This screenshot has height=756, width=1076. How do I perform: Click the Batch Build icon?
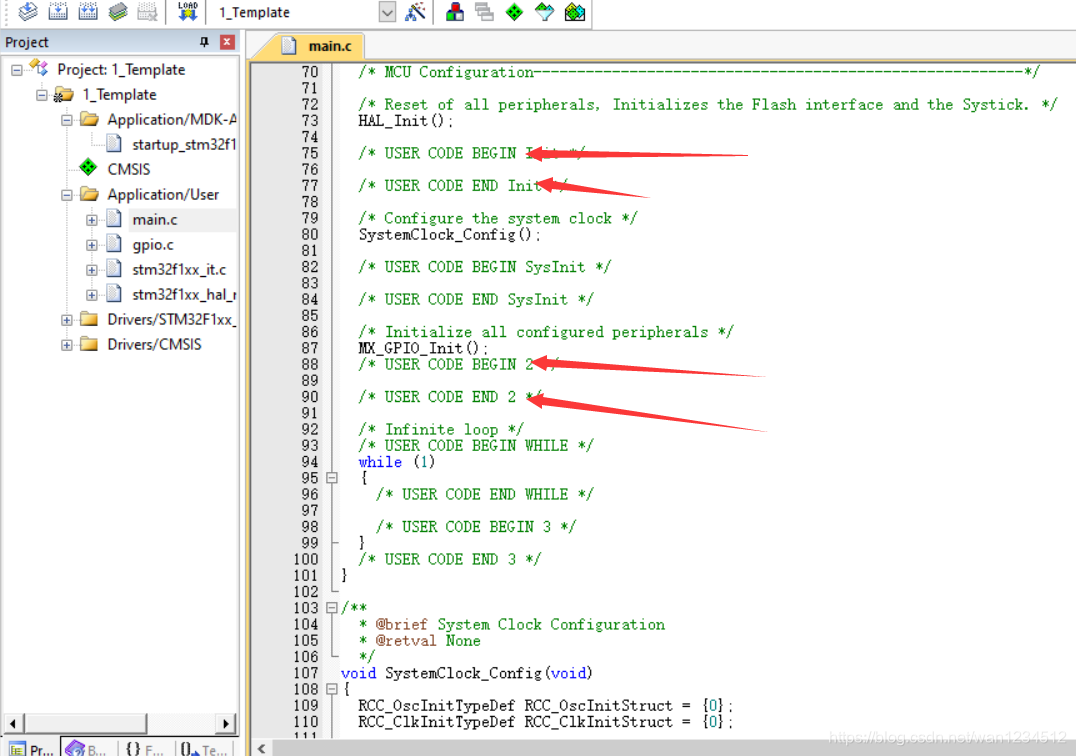click(x=118, y=12)
